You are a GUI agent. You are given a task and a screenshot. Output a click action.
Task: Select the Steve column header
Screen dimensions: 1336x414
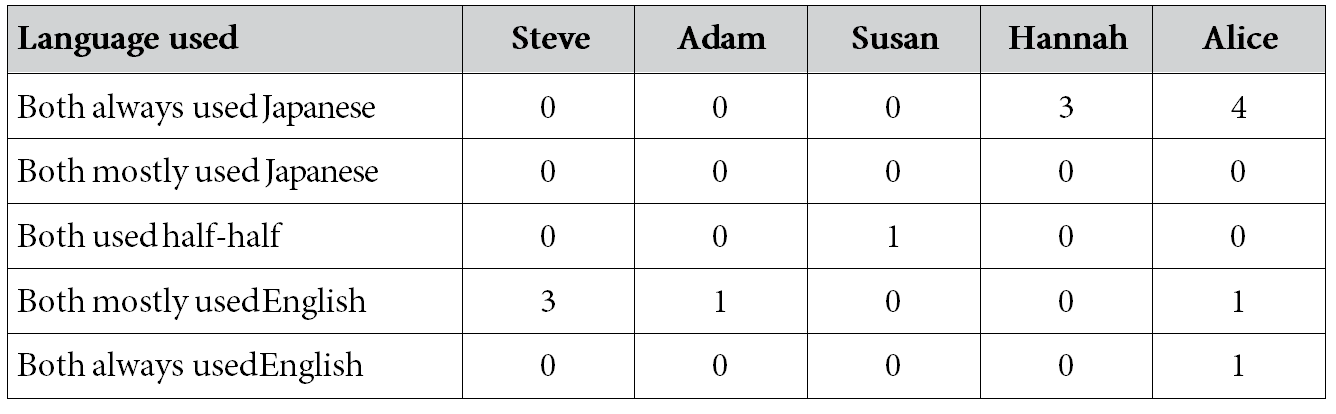pyautogui.click(x=550, y=40)
